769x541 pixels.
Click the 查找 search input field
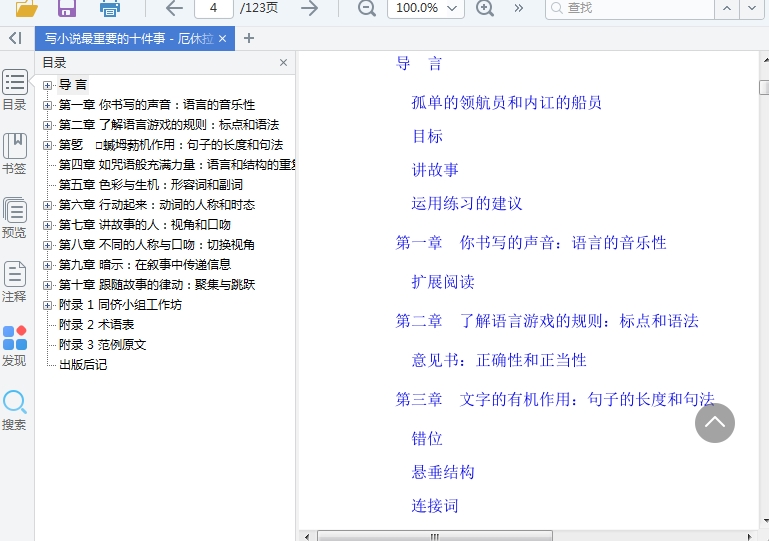(x=630, y=8)
